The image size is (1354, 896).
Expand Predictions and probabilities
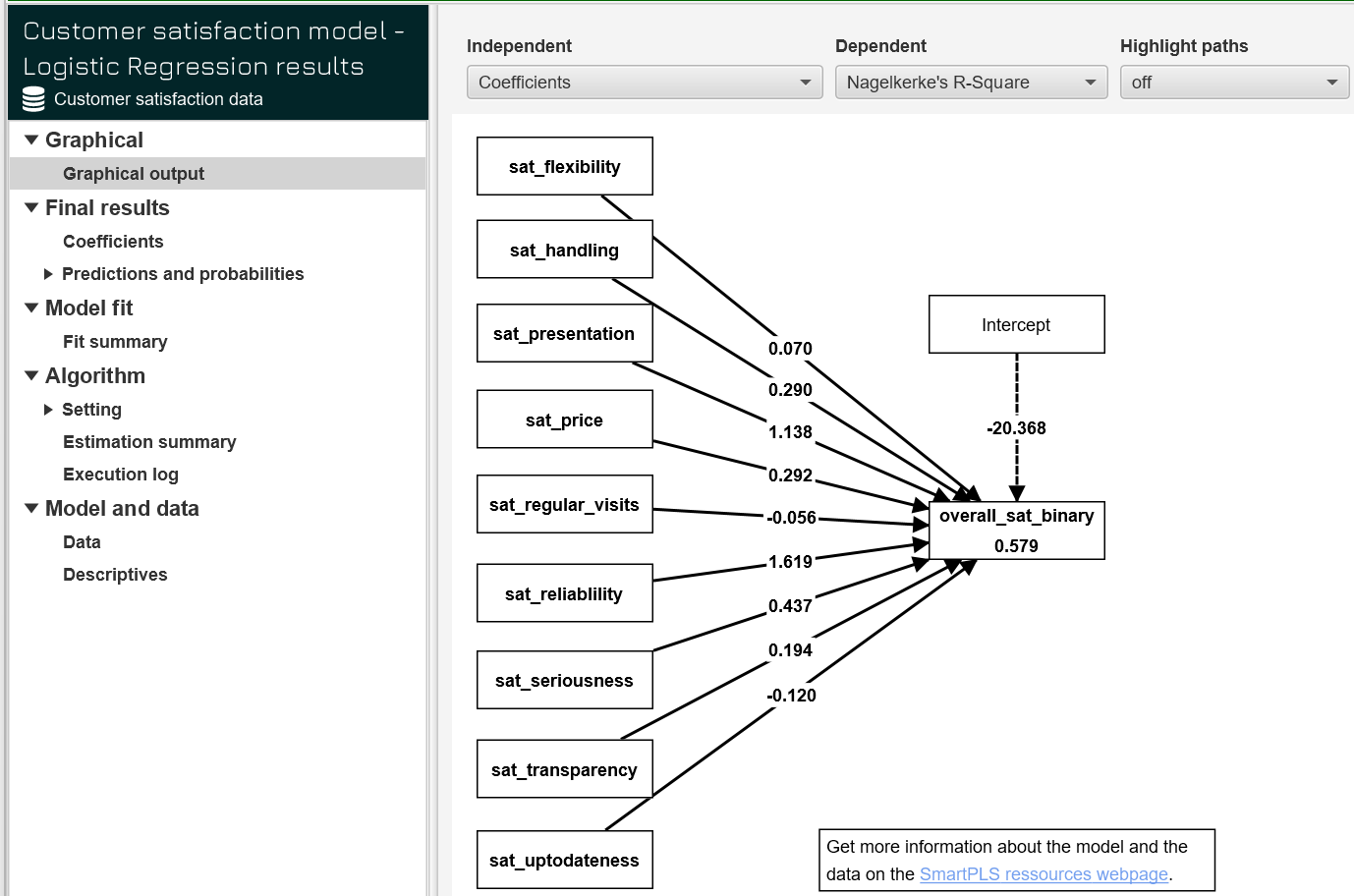48,274
